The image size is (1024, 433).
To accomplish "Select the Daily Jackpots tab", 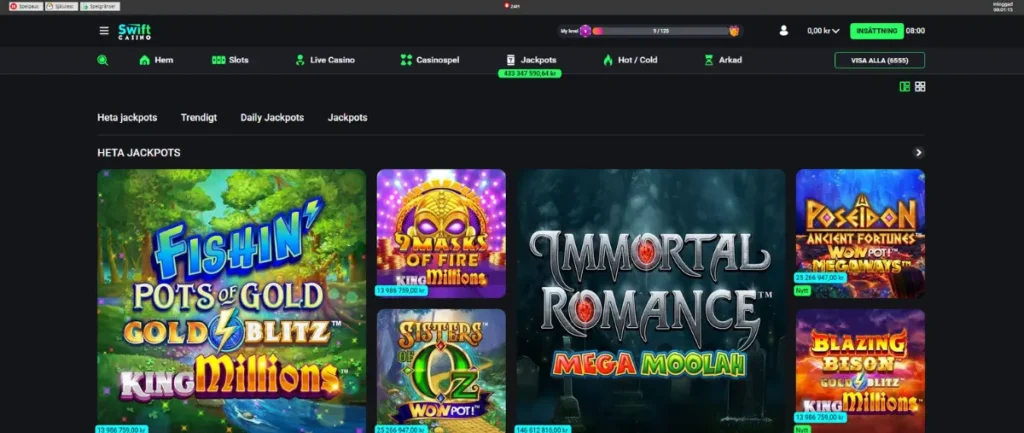I will click(x=272, y=118).
